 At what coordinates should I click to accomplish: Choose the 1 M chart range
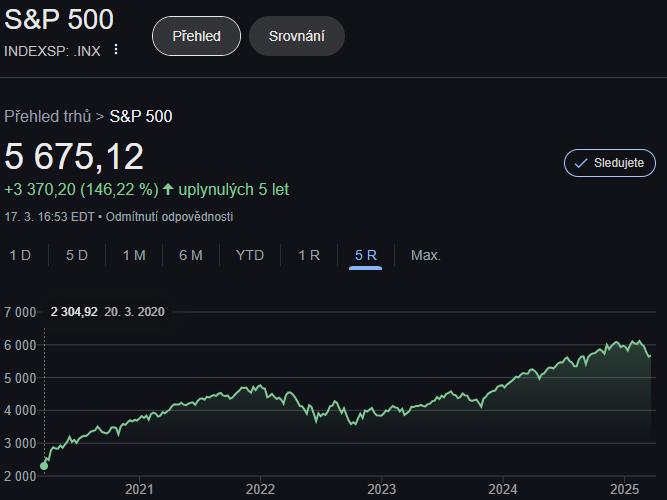134,255
